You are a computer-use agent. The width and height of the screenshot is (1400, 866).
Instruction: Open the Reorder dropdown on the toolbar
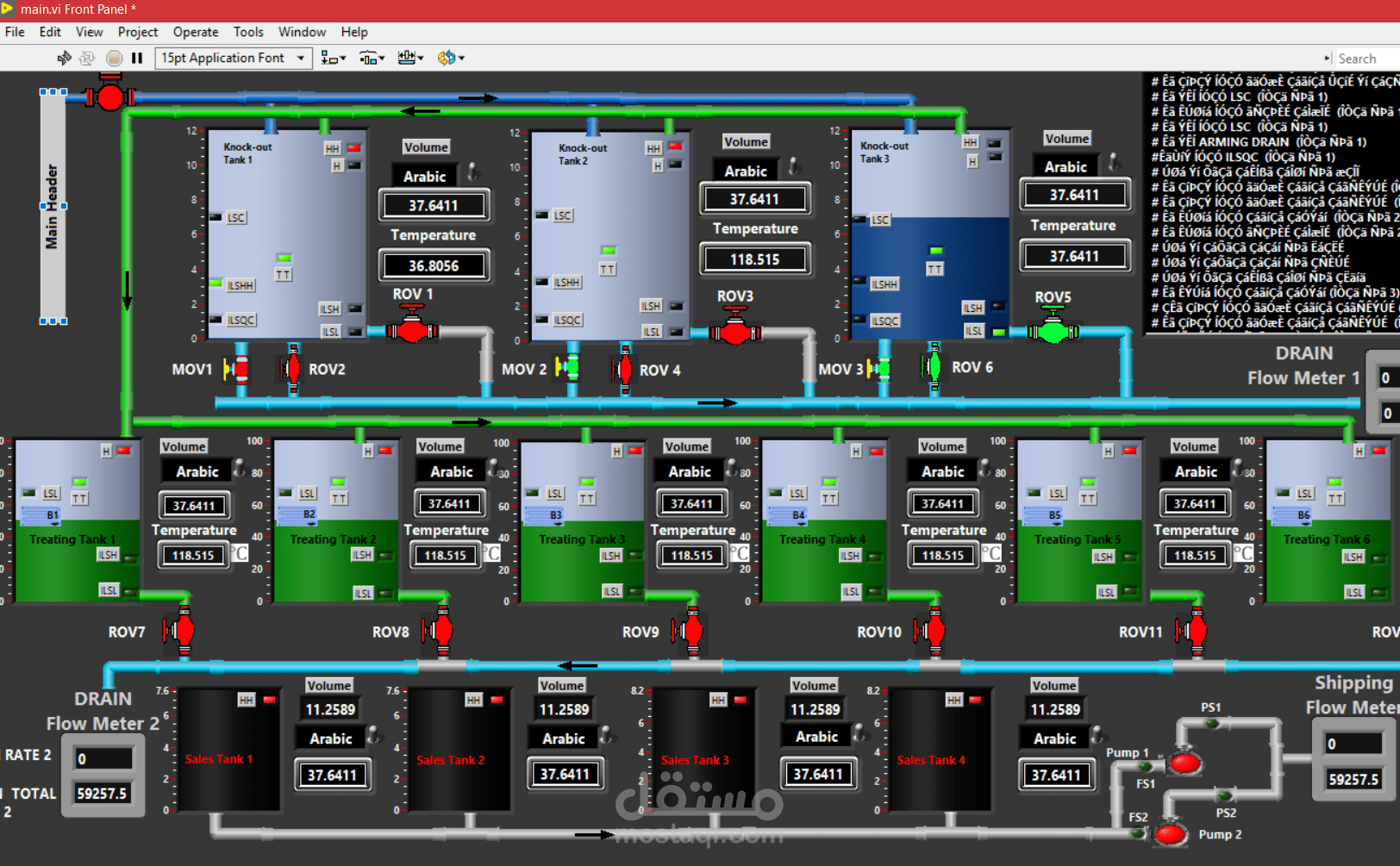(459, 58)
